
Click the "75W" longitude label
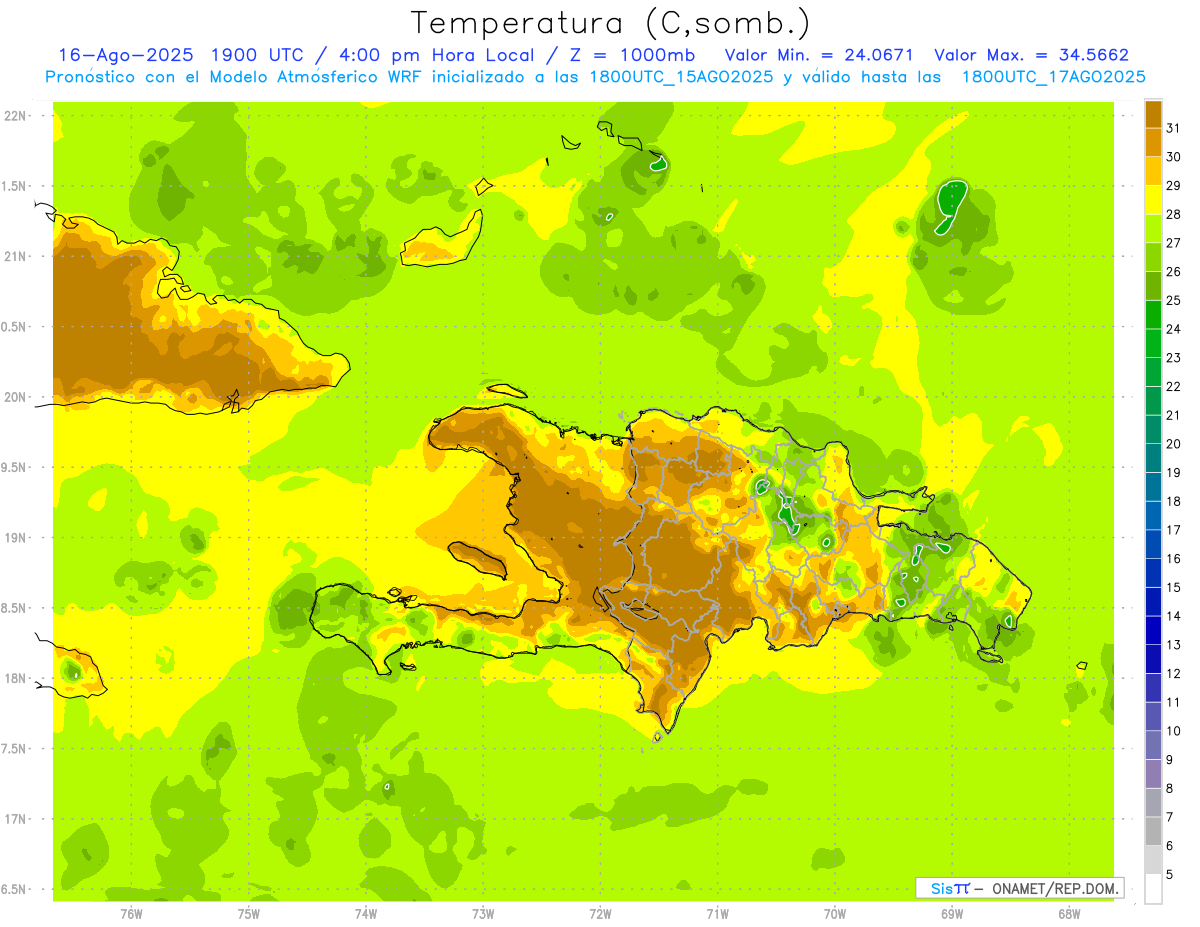click(249, 914)
